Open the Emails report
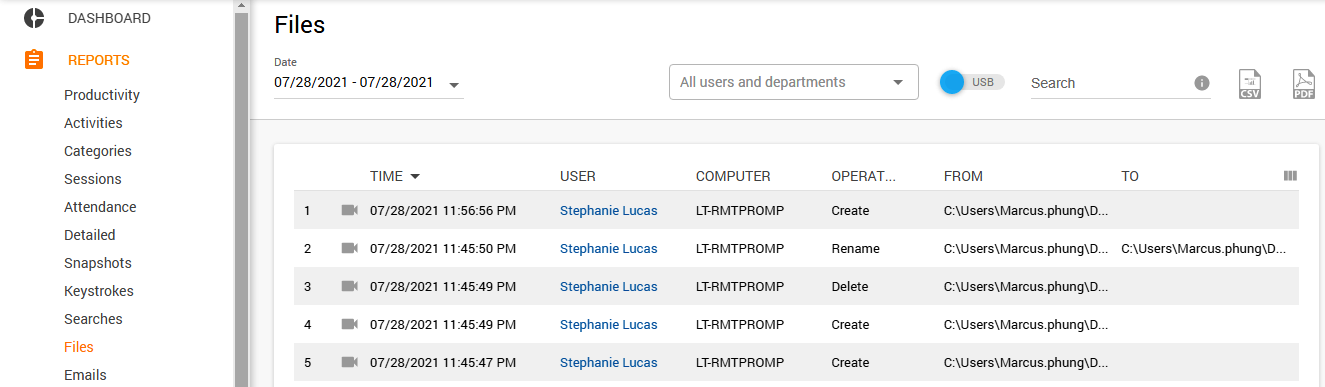 (85, 375)
